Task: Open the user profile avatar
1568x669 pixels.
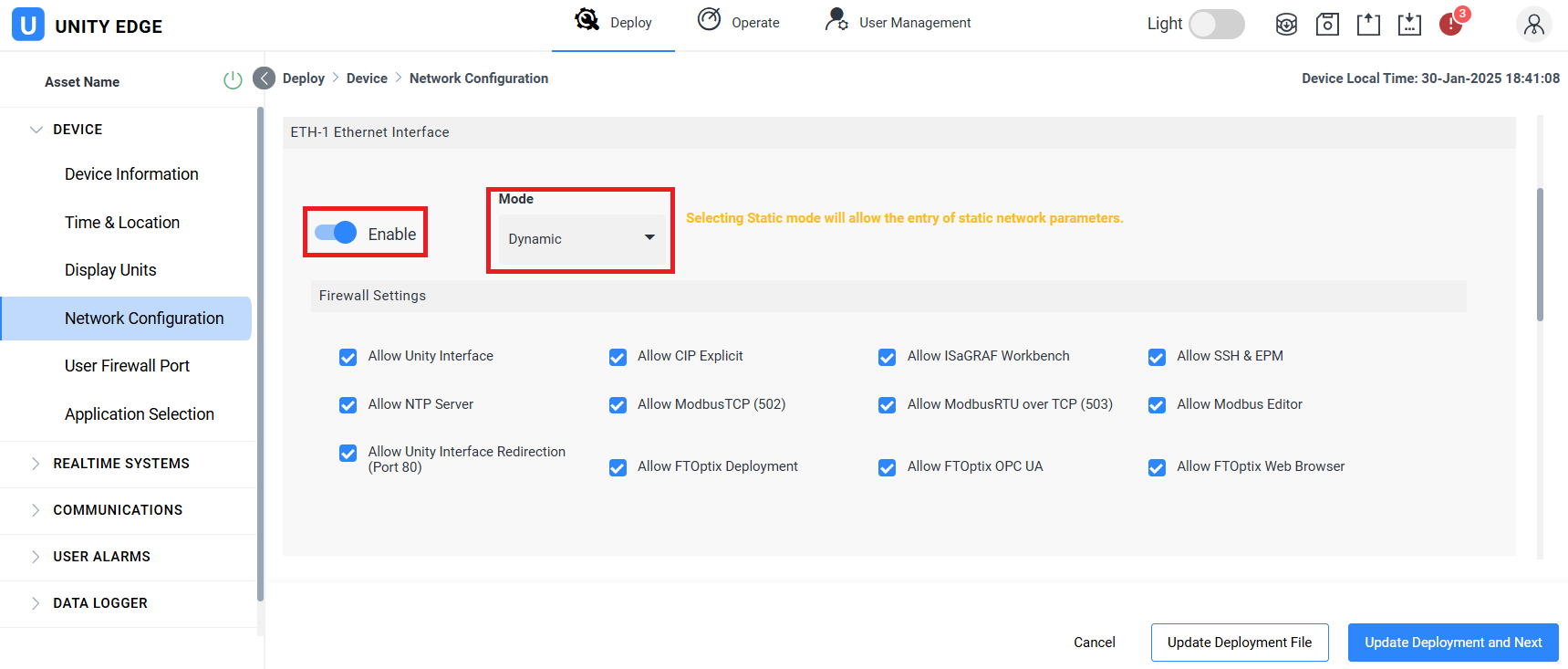Action: point(1534,25)
